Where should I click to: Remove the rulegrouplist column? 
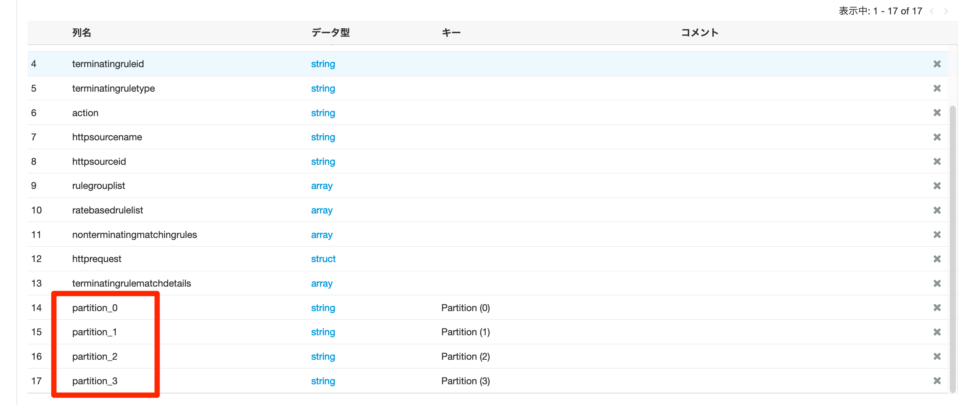937,186
